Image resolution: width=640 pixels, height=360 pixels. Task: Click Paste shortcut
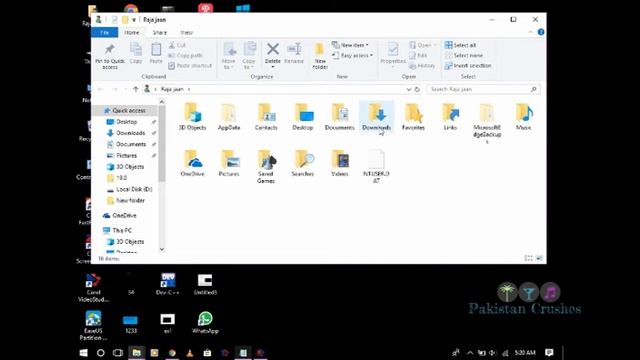click(190, 65)
